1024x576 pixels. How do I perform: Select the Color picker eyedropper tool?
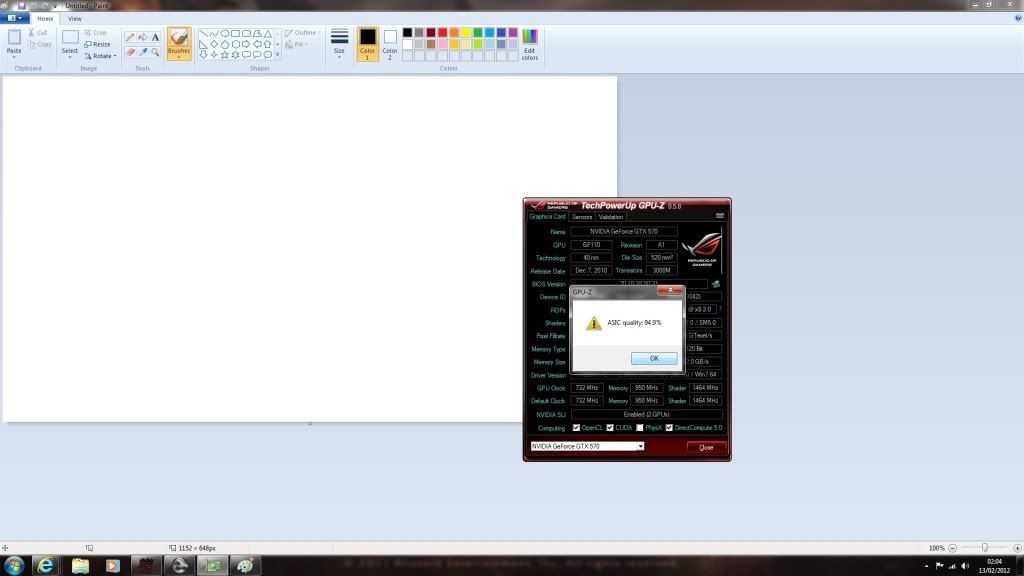pos(142,52)
